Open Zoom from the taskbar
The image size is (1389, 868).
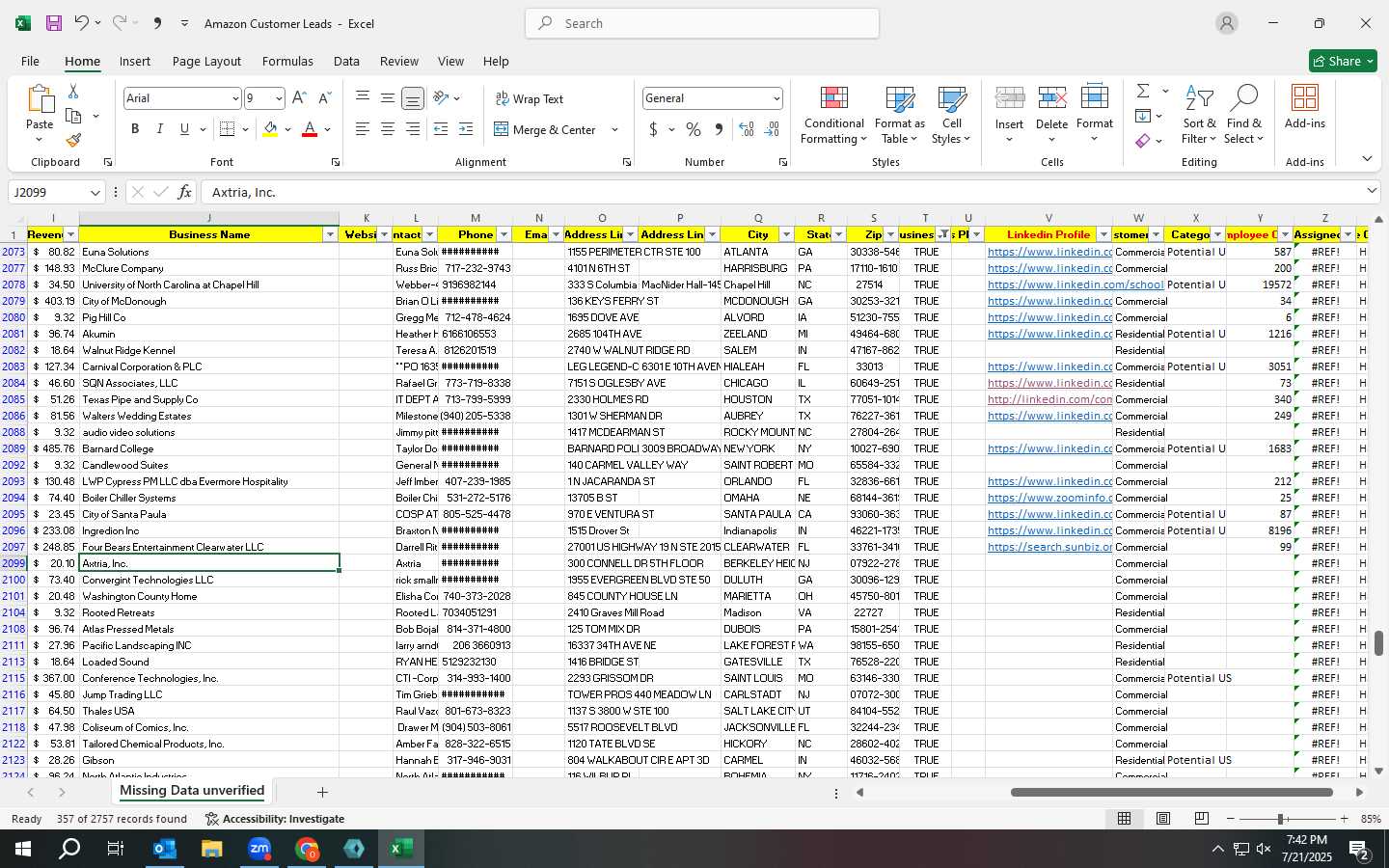point(259,849)
